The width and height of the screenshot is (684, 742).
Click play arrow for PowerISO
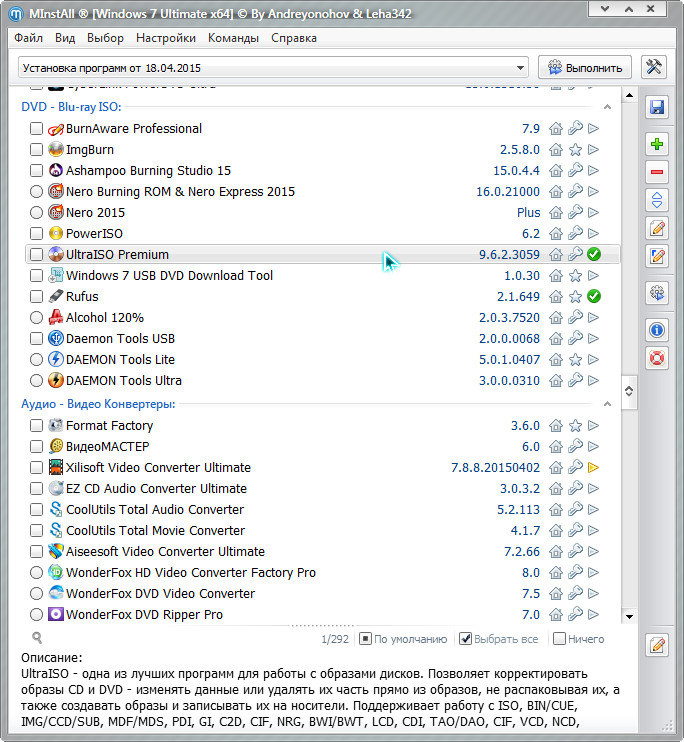click(x=594, y=233)
